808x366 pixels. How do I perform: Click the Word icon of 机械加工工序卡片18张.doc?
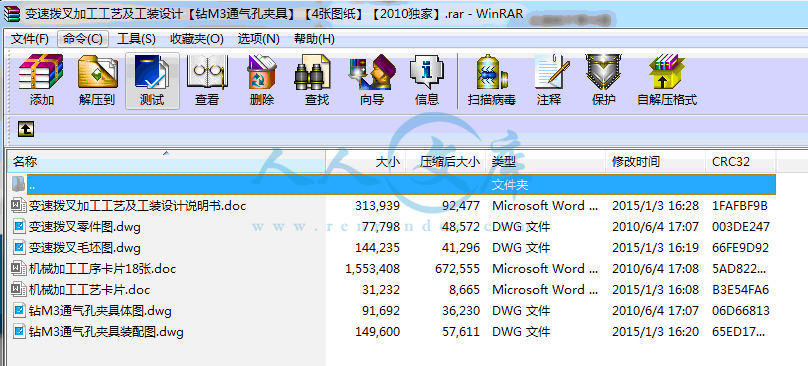click(19, 269)
